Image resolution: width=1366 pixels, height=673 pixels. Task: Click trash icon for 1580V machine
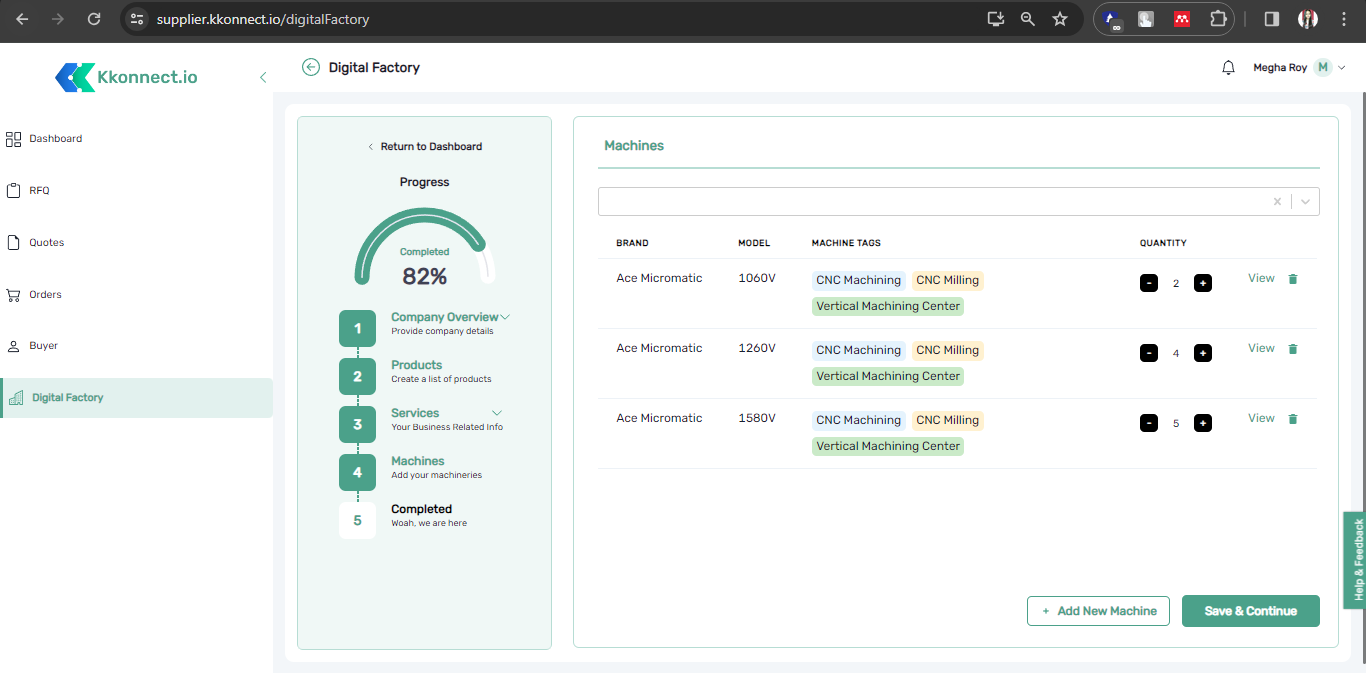click(1292, 419)
